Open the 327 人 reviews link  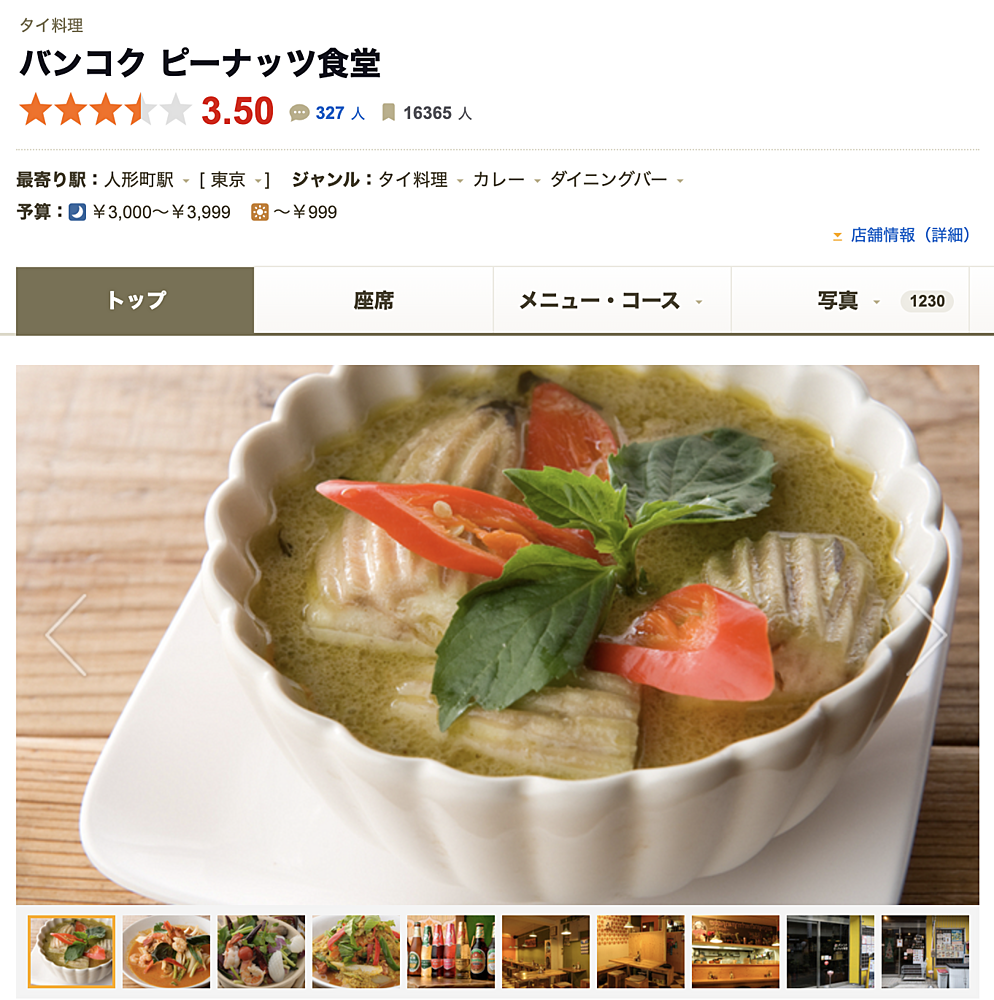(x=340, y=114)
